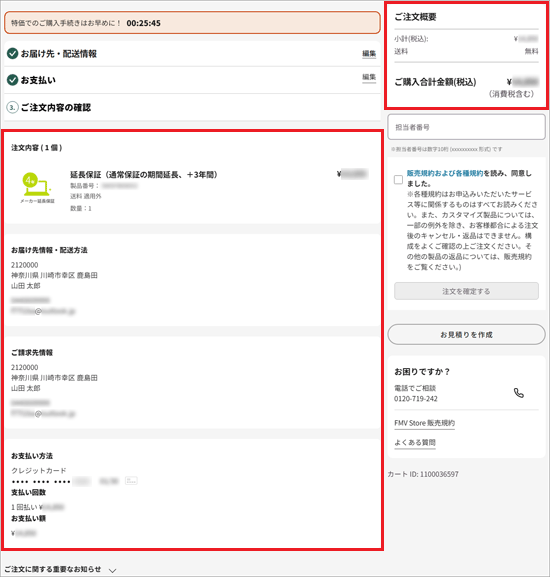The width and height of the screenshot is (550, 577).
Task: Edit the お届け先・配送情報 section
Action: 369,54
